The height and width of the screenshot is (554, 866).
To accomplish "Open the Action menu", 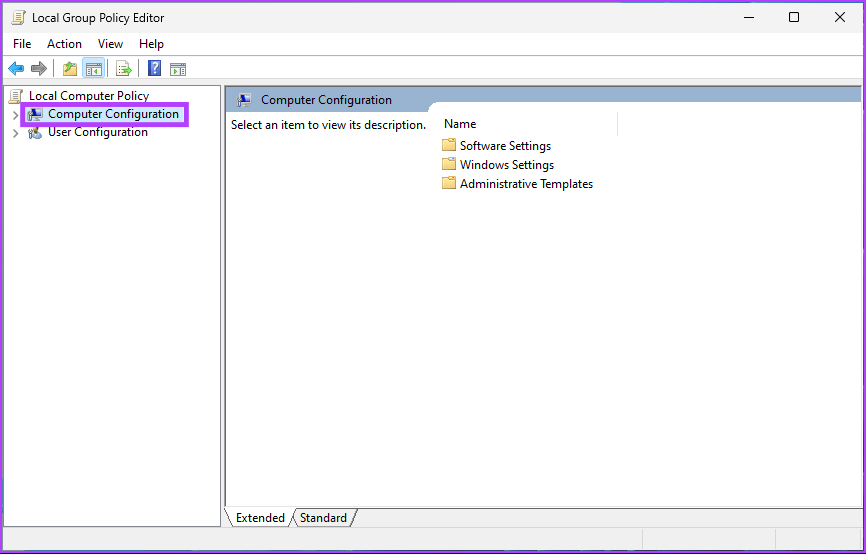I will click(64, 44).
